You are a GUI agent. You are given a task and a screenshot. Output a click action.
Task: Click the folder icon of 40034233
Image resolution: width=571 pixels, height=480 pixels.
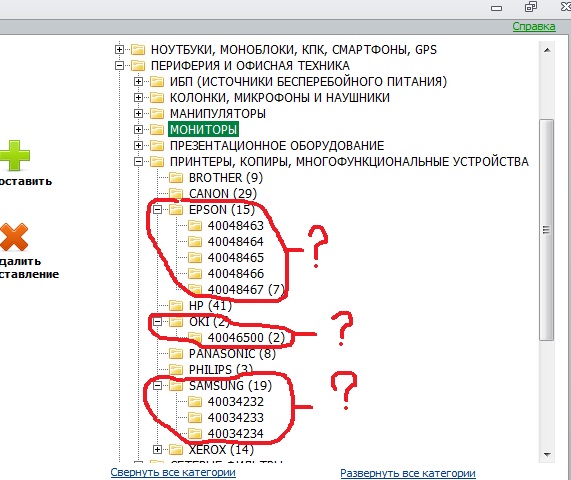[195, 417]
